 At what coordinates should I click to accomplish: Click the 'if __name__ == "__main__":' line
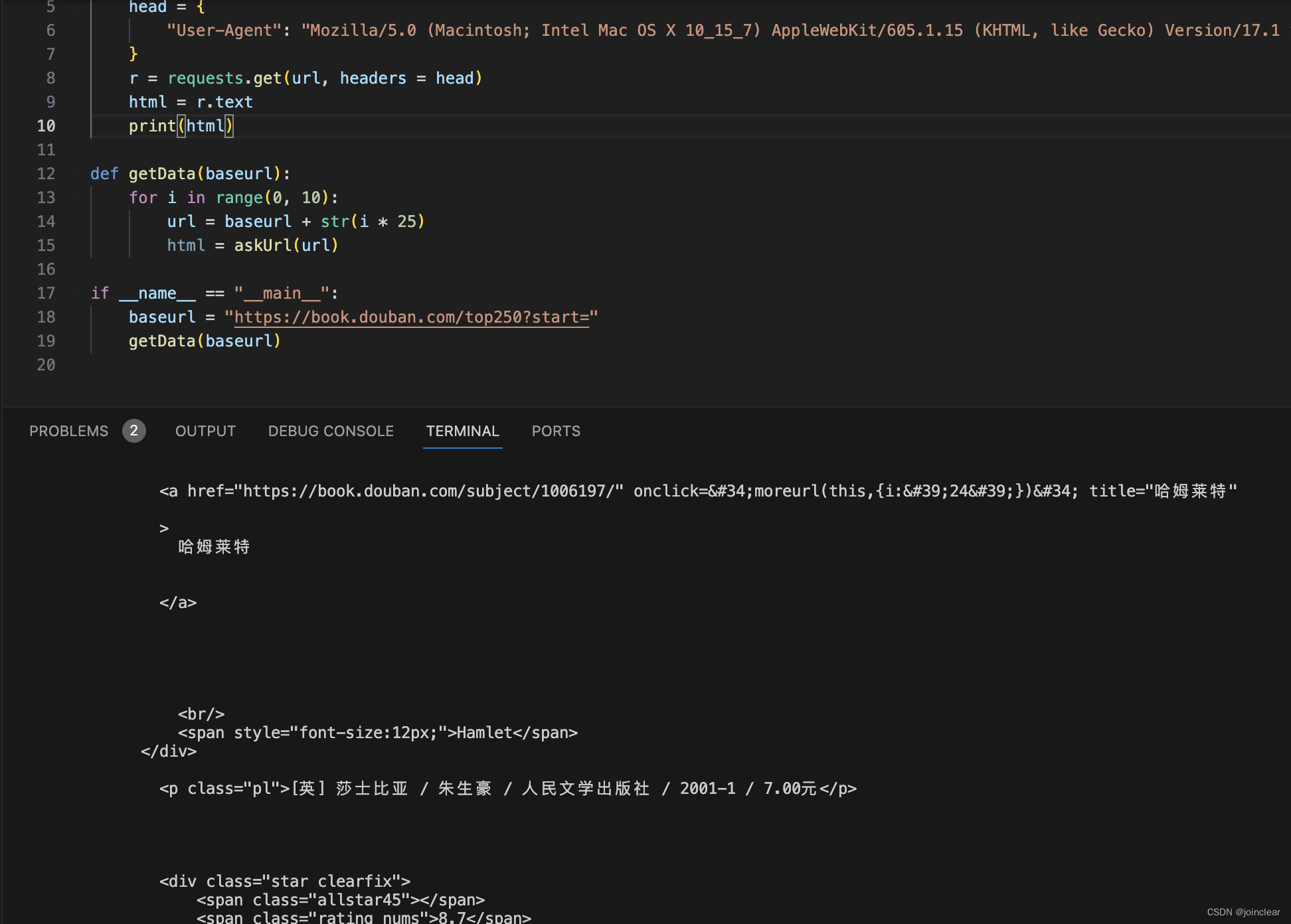click(x=215, y=293)
